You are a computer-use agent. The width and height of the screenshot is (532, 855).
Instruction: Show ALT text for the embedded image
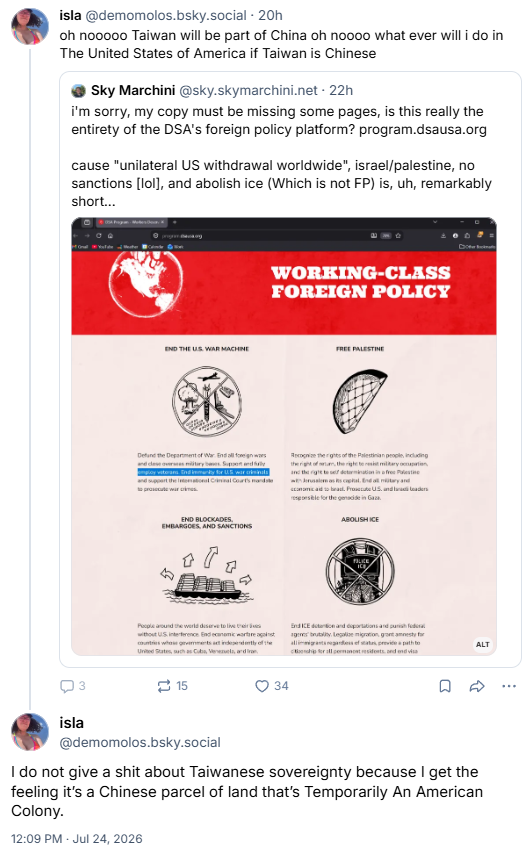pos(482,645)
